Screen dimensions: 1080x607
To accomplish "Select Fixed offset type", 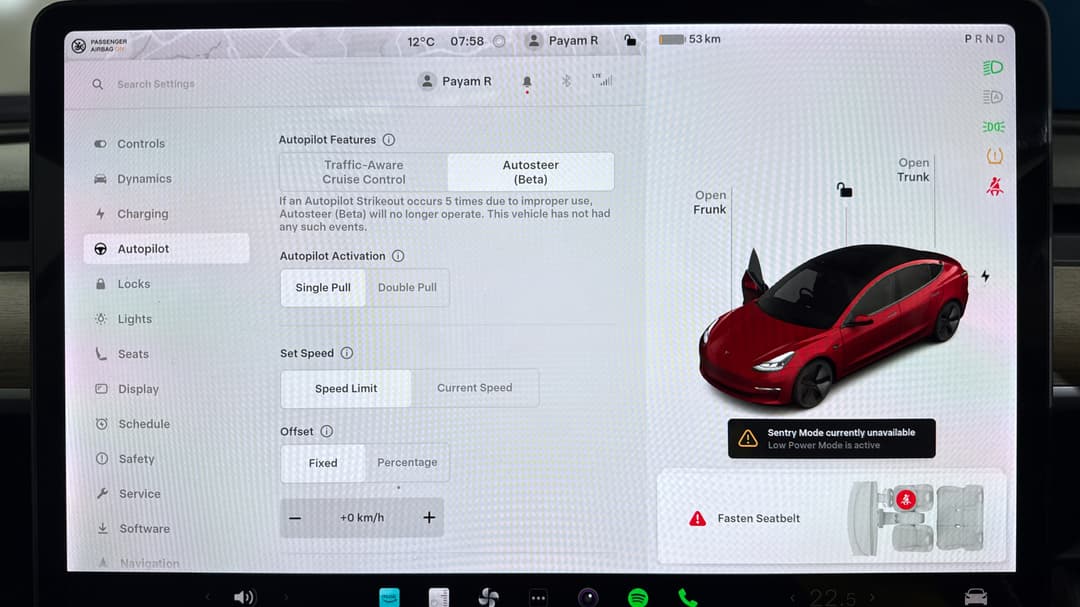I will [x=323, y=463].
